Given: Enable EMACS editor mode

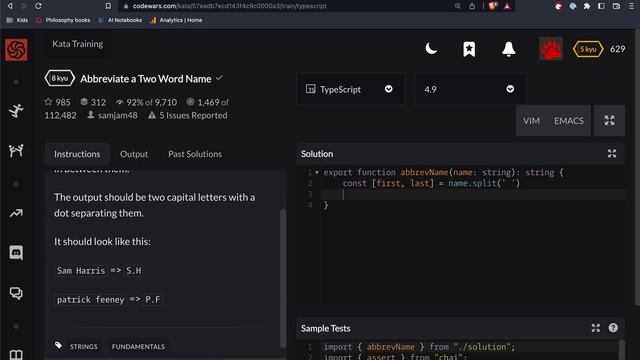Looking at the screenshot, I should [569, 121].
